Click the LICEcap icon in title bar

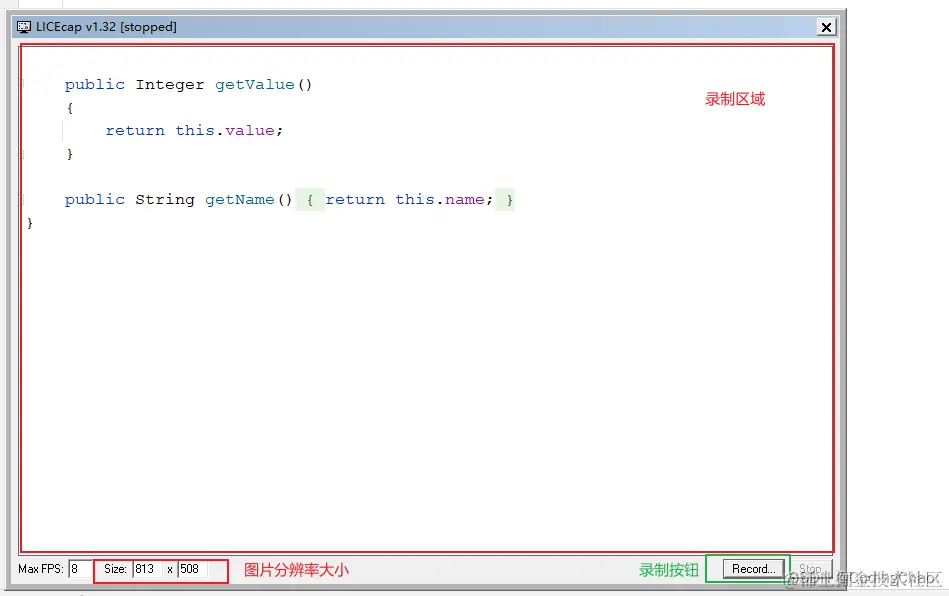click(24, 27)
